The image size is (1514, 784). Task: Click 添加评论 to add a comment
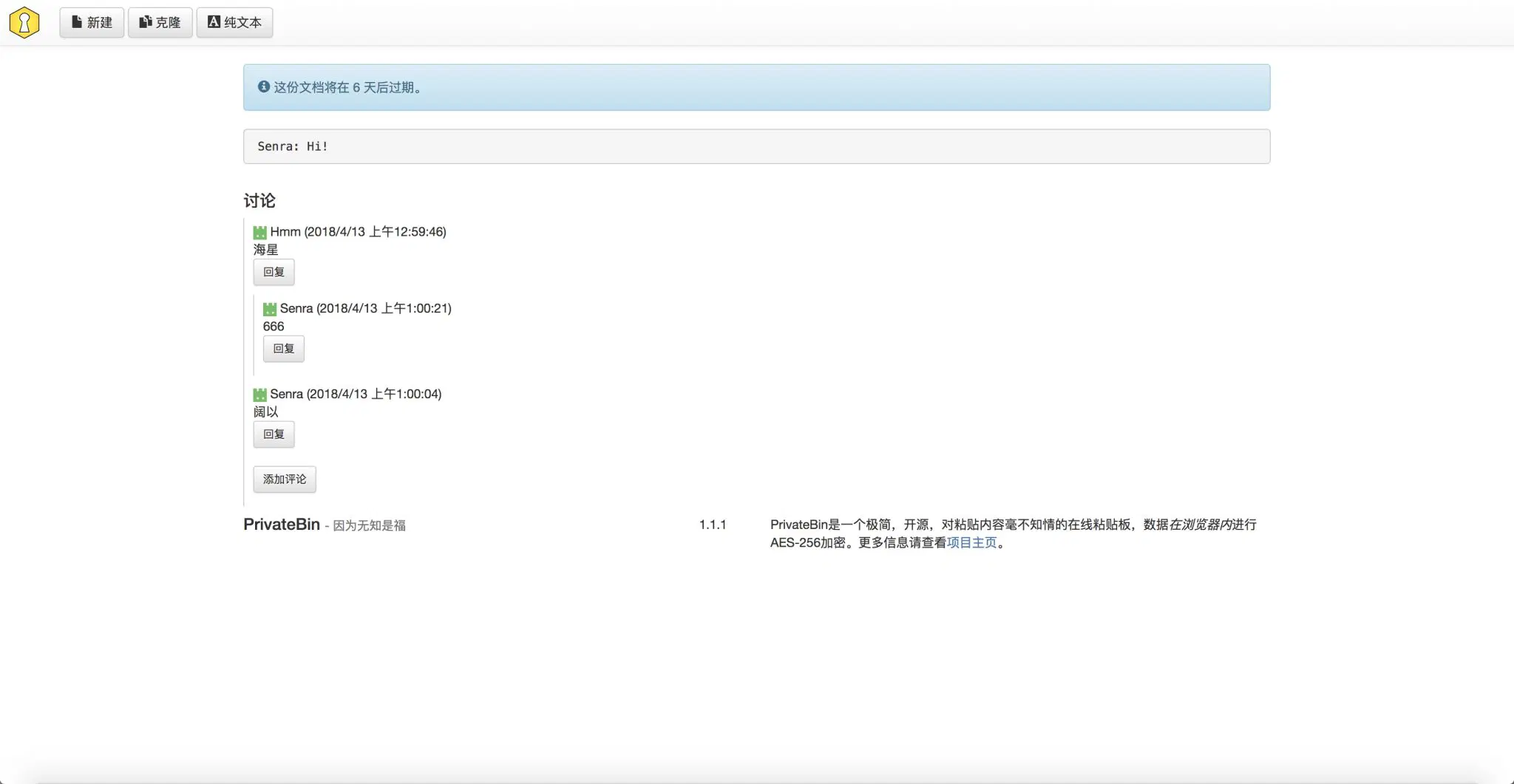coord(285,480)
